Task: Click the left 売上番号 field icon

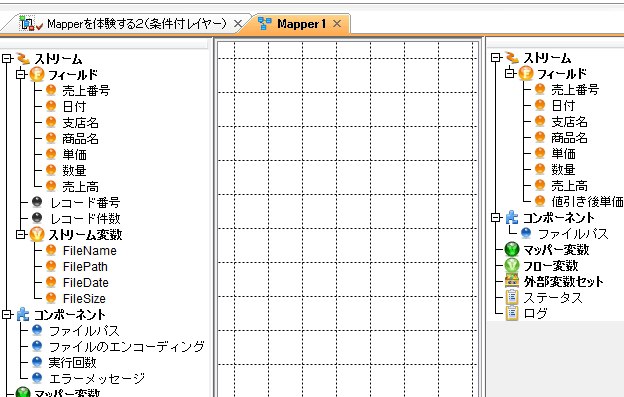Action: 51,90
